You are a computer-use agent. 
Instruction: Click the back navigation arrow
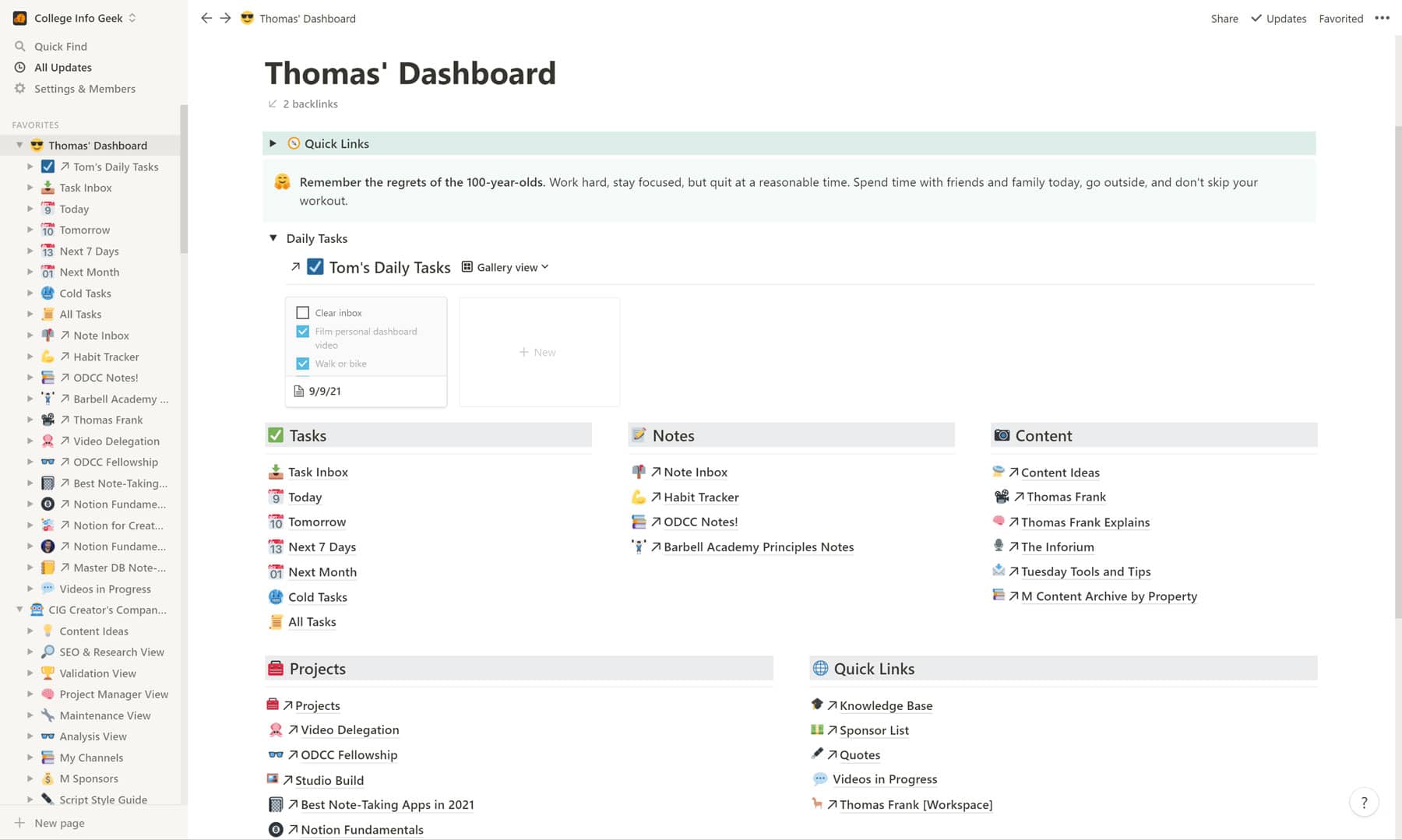[206, 18]
